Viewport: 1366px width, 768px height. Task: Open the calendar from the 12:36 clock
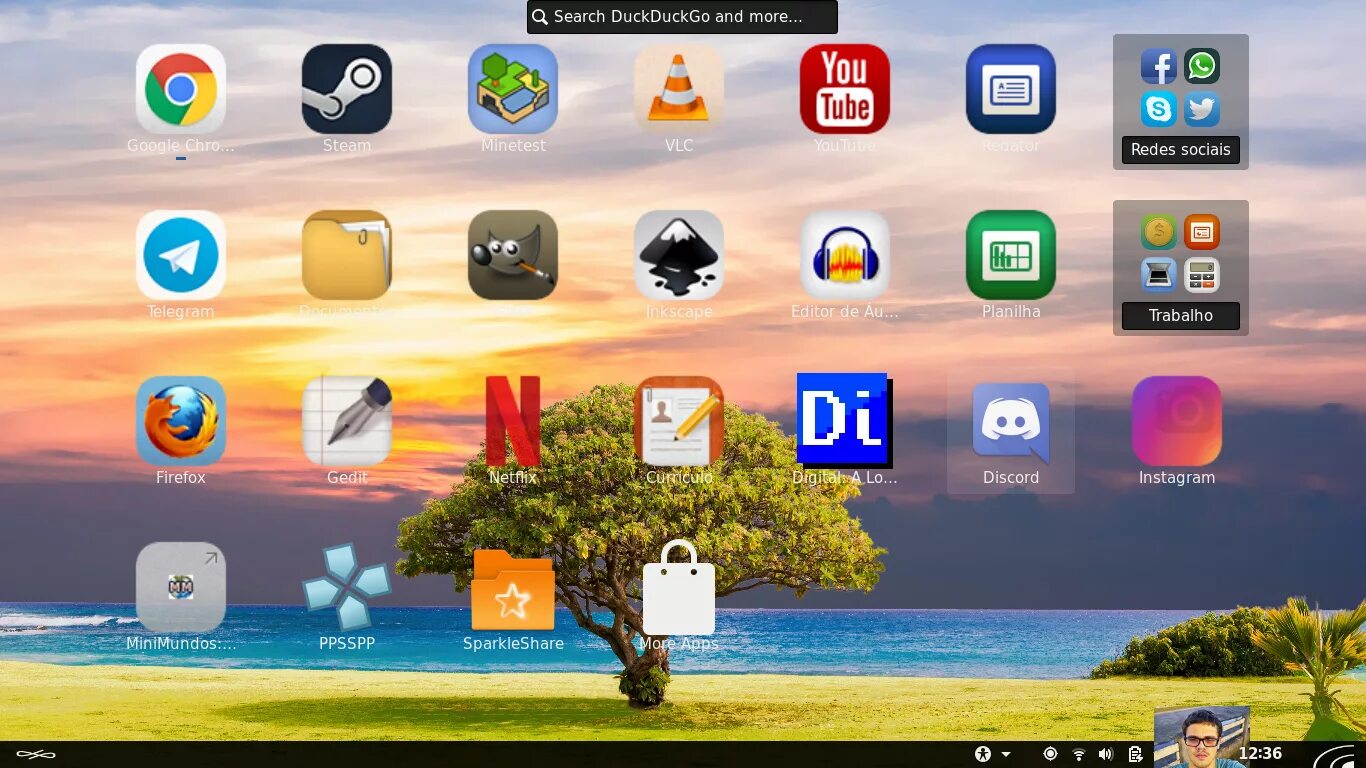tap(1260, 754)
